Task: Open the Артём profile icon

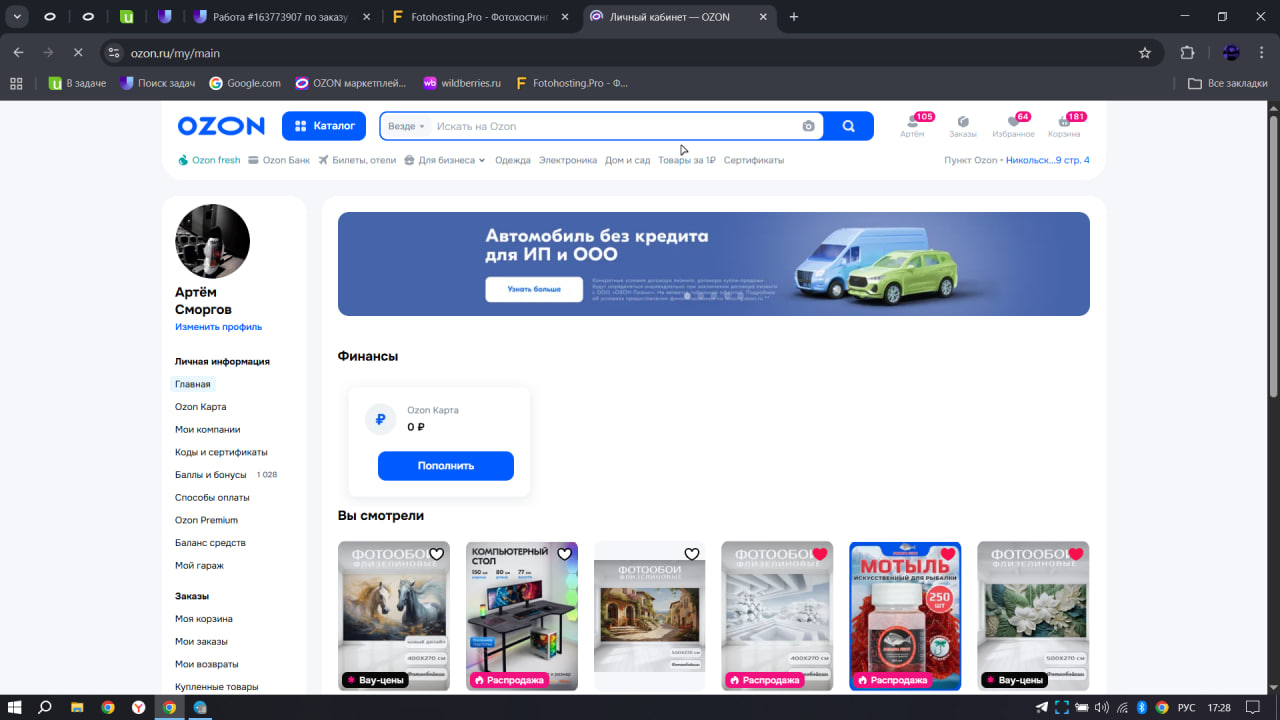Action: point(912,126)
